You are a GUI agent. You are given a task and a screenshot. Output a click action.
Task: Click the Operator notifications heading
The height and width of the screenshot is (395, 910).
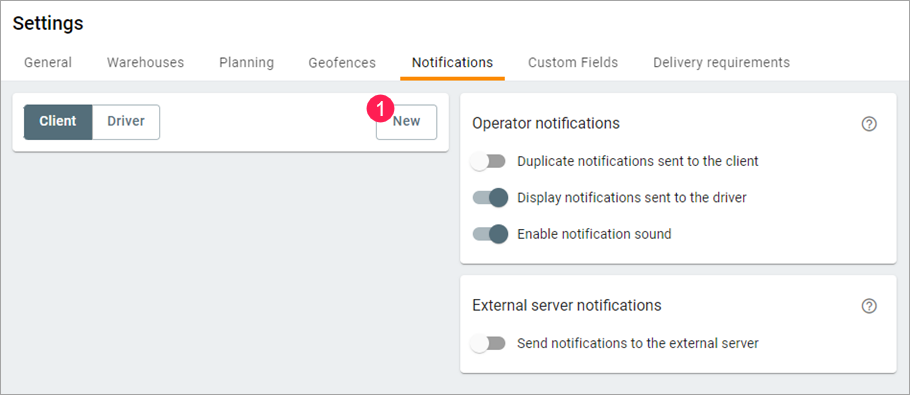click(x=546, y=124)
